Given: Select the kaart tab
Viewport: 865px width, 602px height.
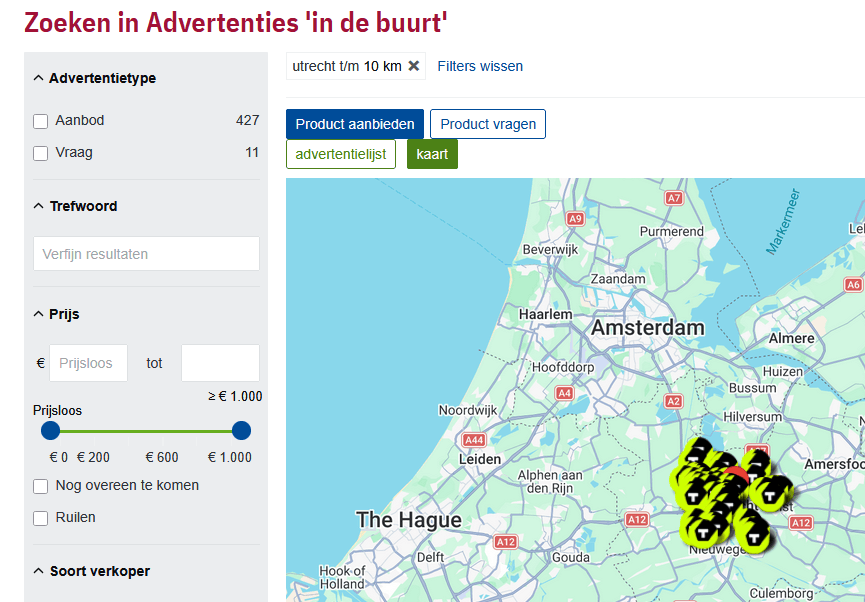Looking at the screenshot, I should click(x=432, y=154).
